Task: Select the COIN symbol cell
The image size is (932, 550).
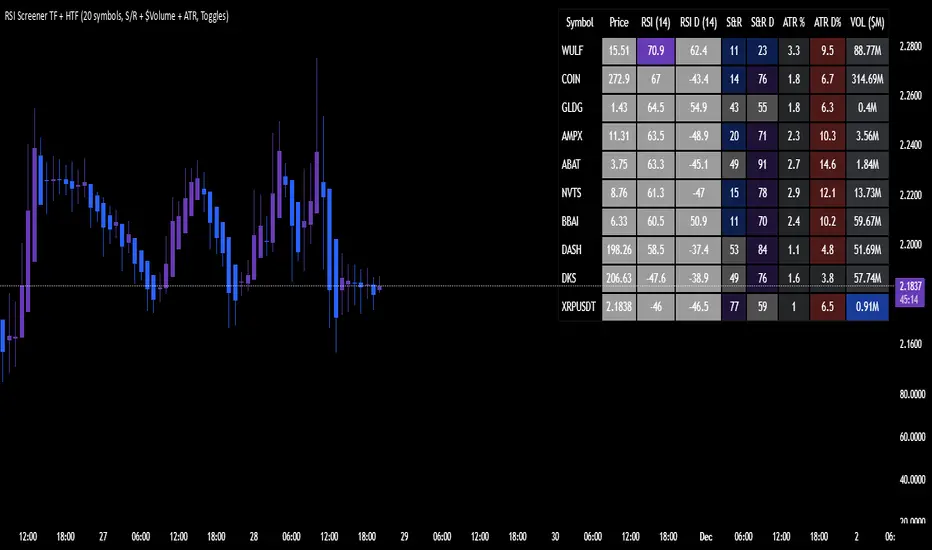Action: tap(580, 79)
